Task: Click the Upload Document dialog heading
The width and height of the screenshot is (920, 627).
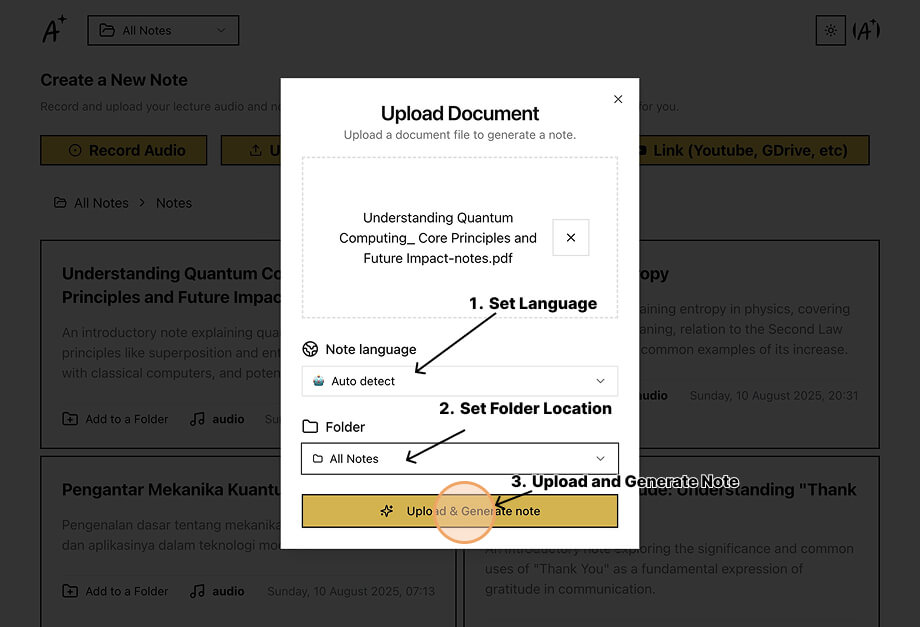Action: 459,113
